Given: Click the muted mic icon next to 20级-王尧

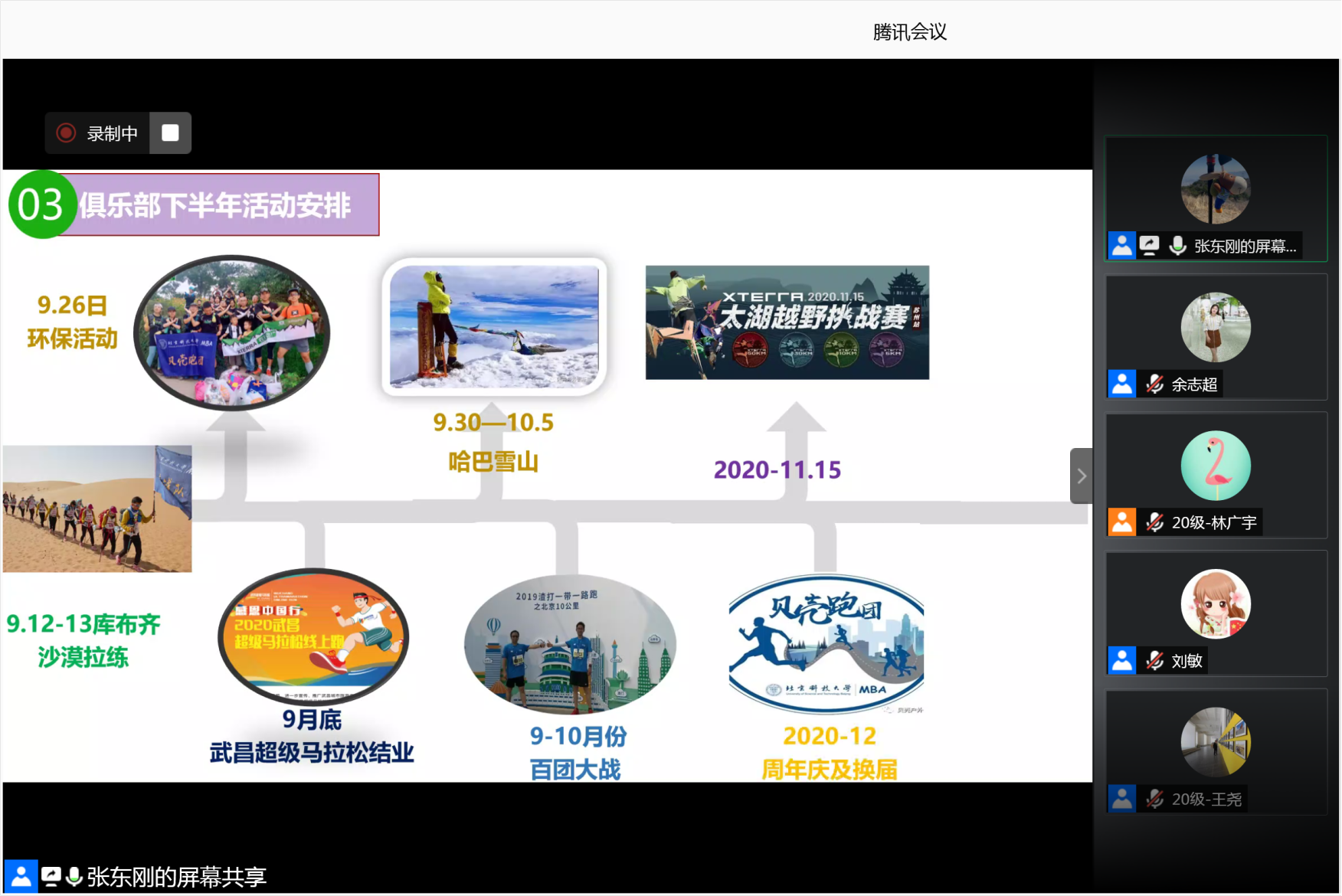Looking at the screenshot, I should [1154, 799].
